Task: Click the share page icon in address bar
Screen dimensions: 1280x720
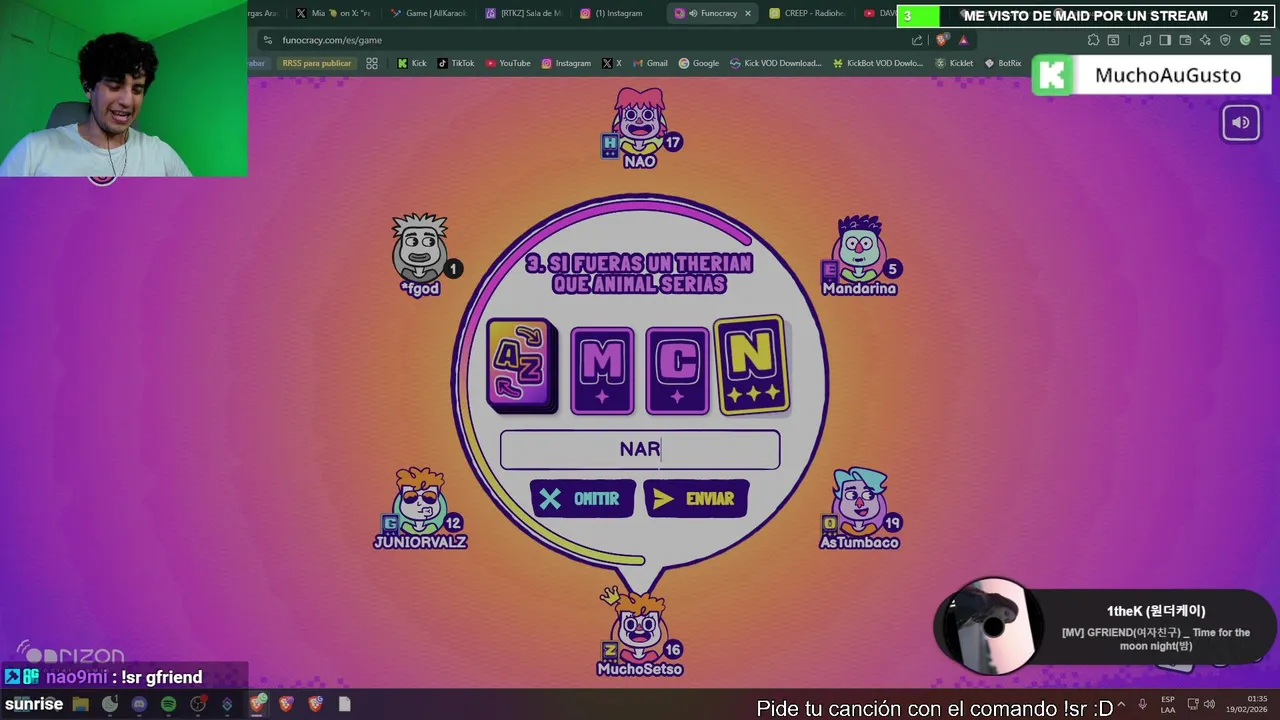Action: point(917,40)
